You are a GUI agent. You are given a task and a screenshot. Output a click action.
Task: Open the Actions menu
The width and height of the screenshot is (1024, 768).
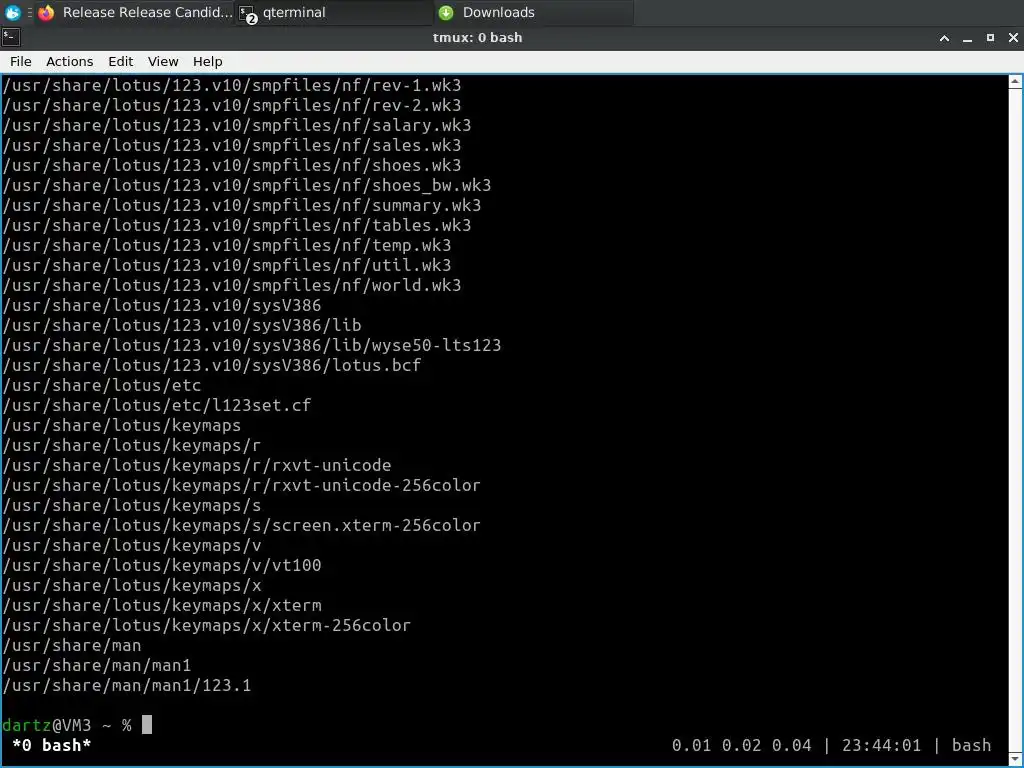(x=69, y=61)
